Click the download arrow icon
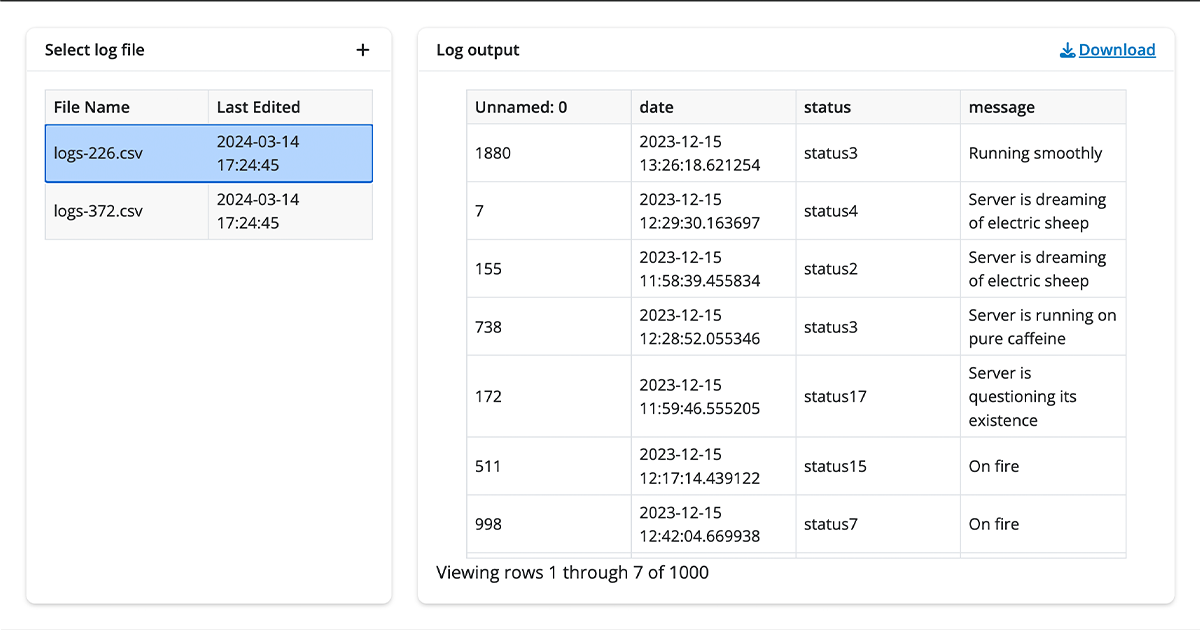The height and width of the screenshot is (630, 1200). (1067, 50)
